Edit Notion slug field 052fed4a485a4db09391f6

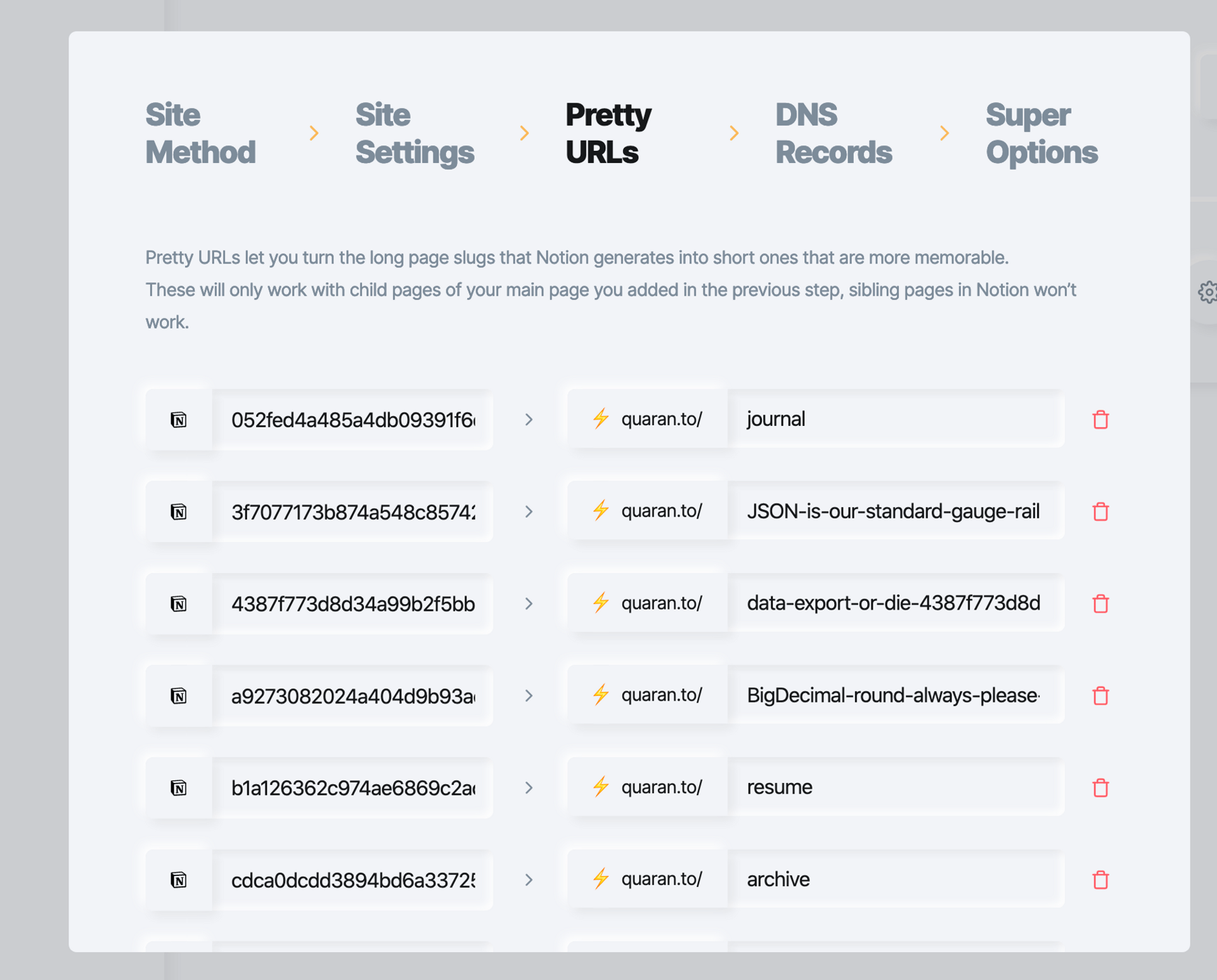click(x=352, y=420)
